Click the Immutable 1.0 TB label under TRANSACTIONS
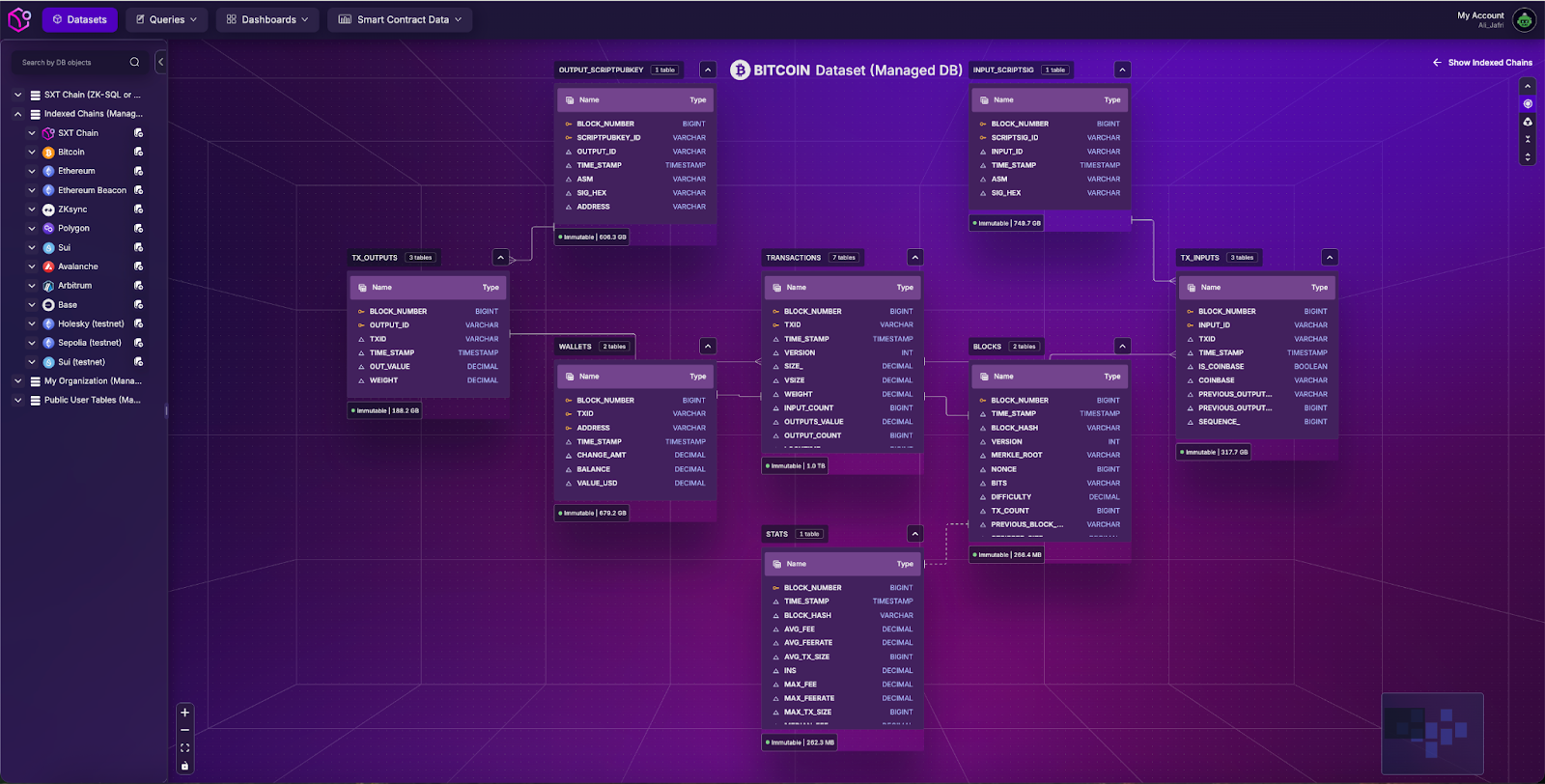Image resolution: width=1545 pixels, height=784 pixels. tap(795, 466)
